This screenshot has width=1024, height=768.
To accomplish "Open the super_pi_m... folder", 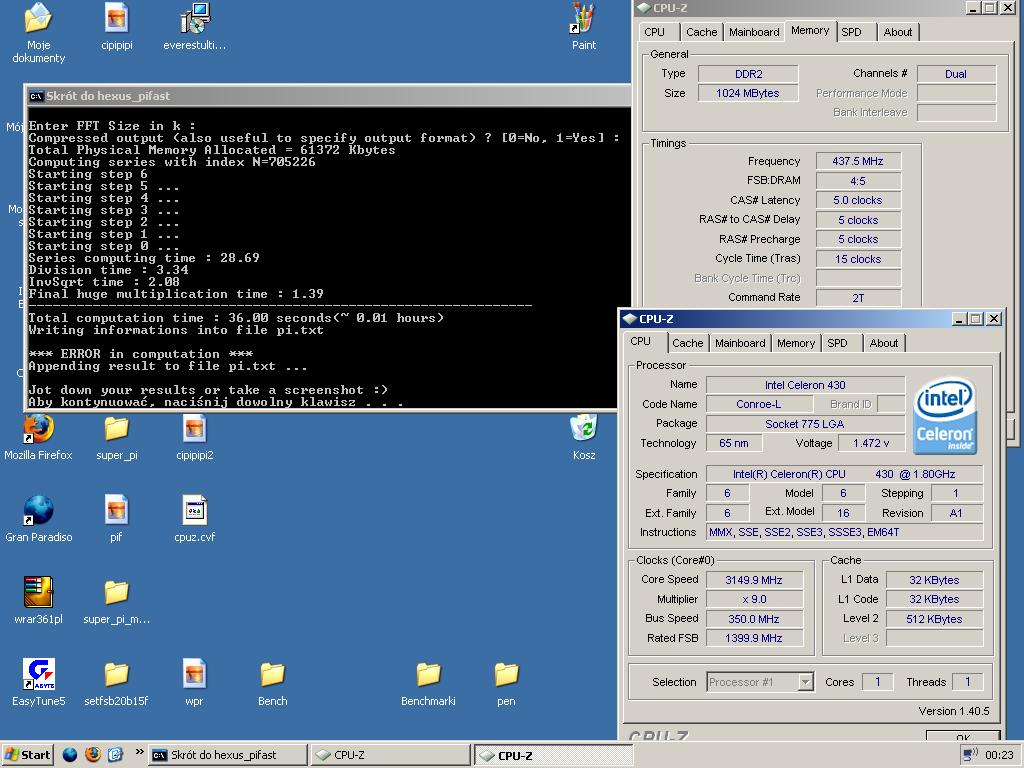I will [116, 592].
